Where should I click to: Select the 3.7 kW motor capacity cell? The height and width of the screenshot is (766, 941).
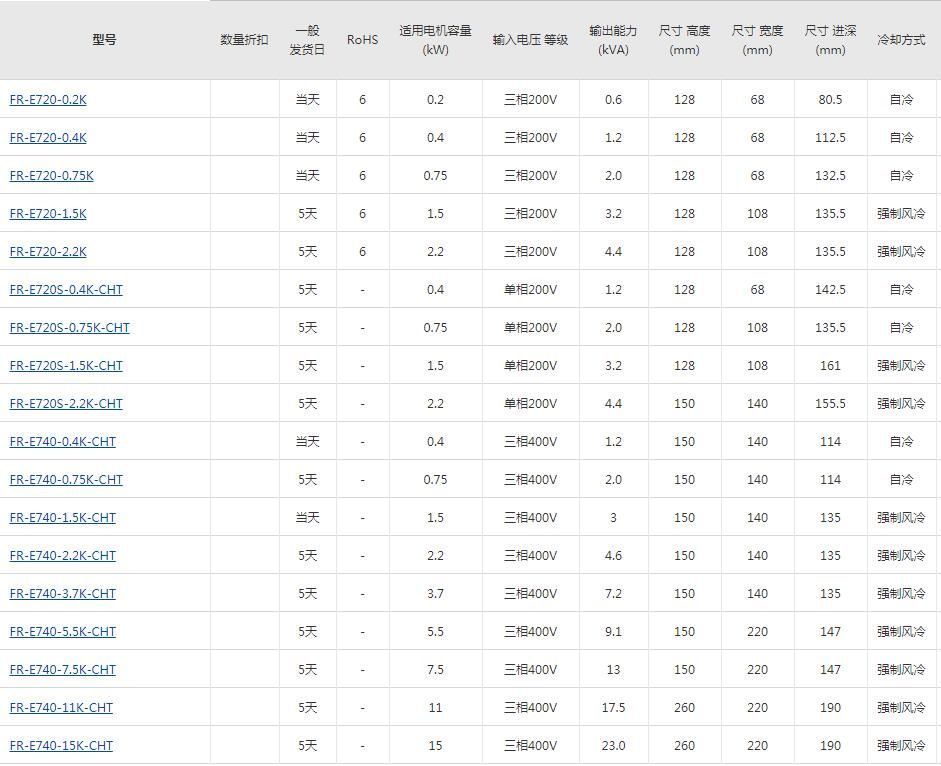tap(436, 594)
